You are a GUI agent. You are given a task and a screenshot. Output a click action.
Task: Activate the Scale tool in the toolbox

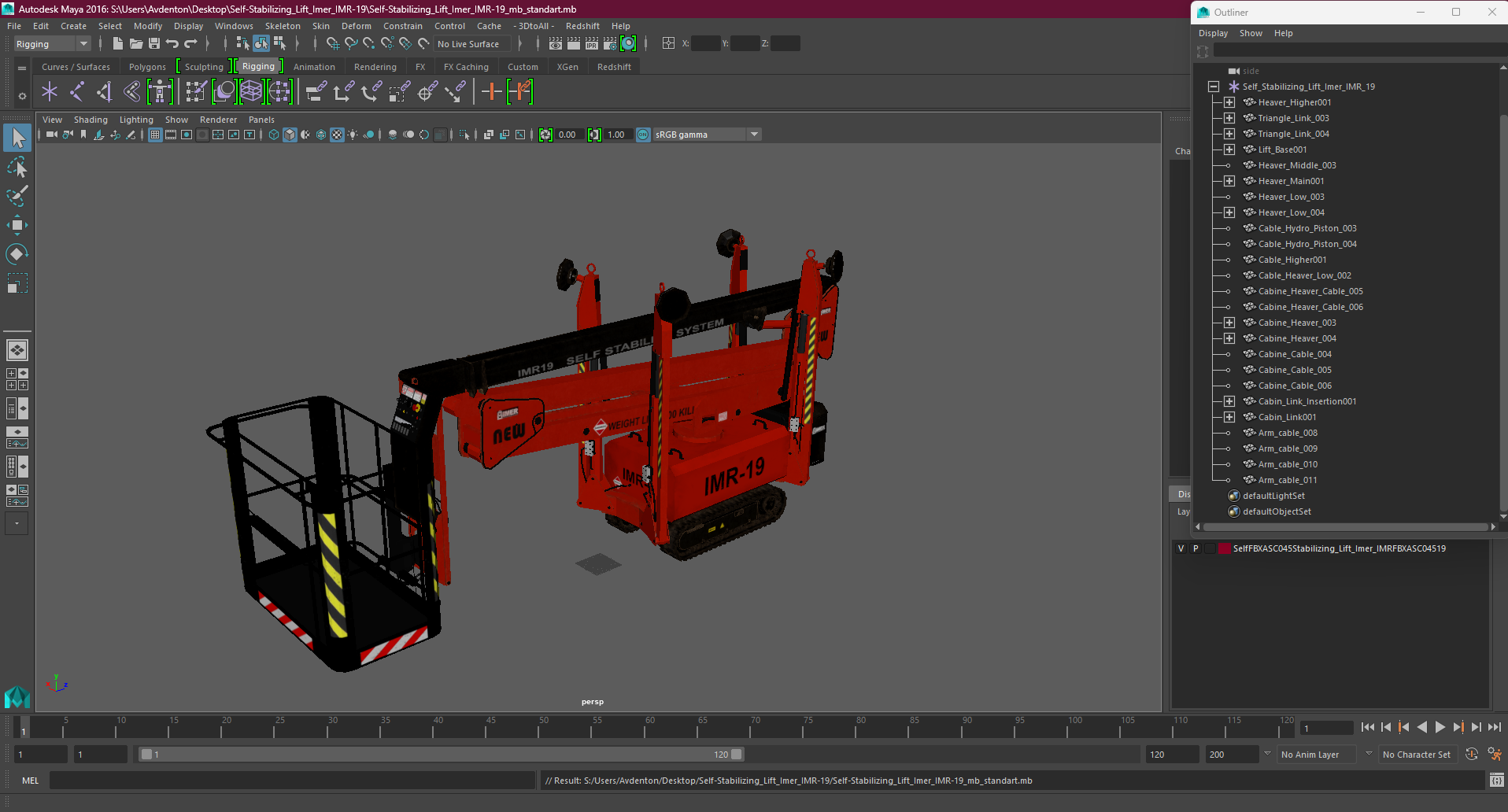click(17, 282)
